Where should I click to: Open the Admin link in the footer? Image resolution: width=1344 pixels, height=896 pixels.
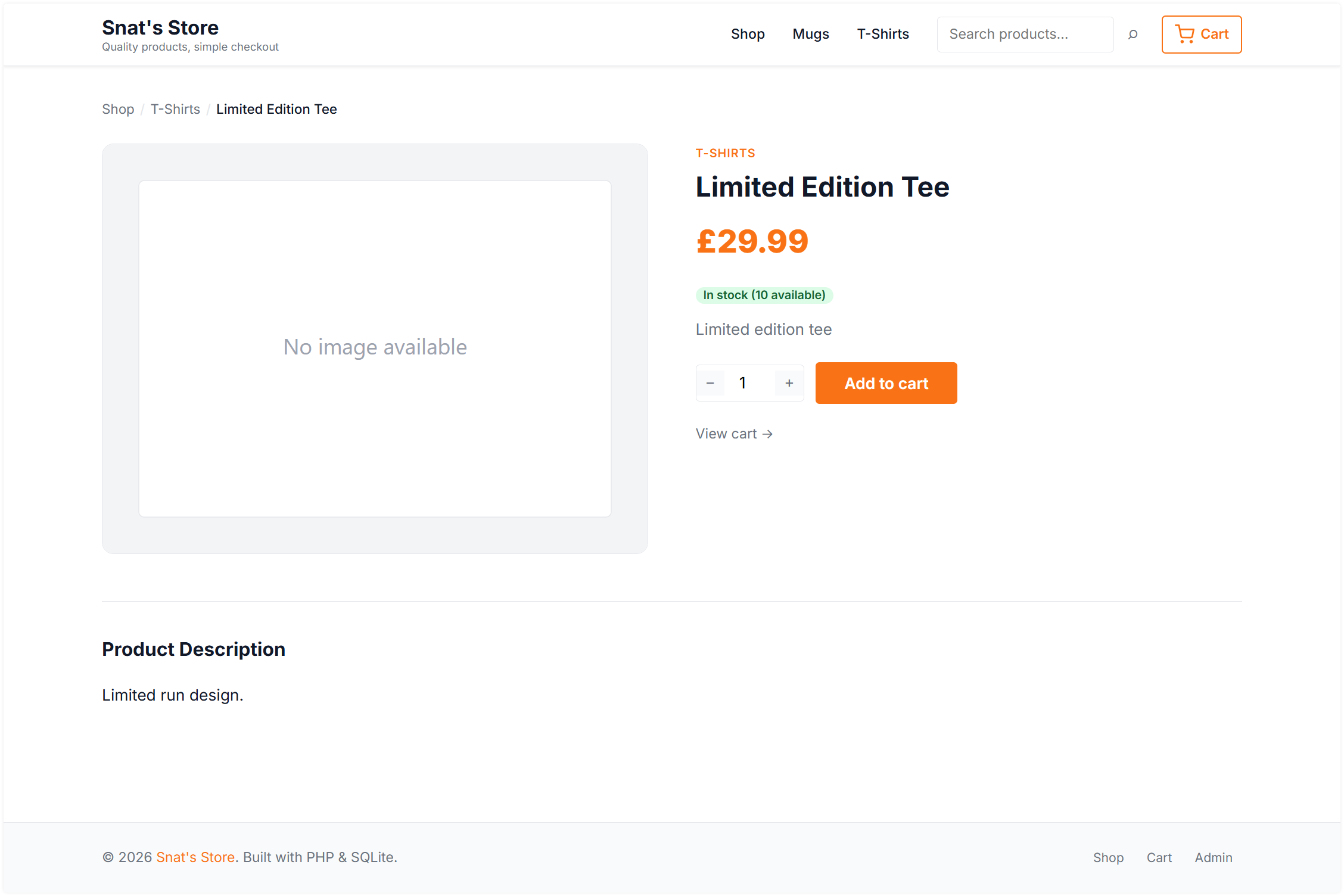(x=1214, y=857)
